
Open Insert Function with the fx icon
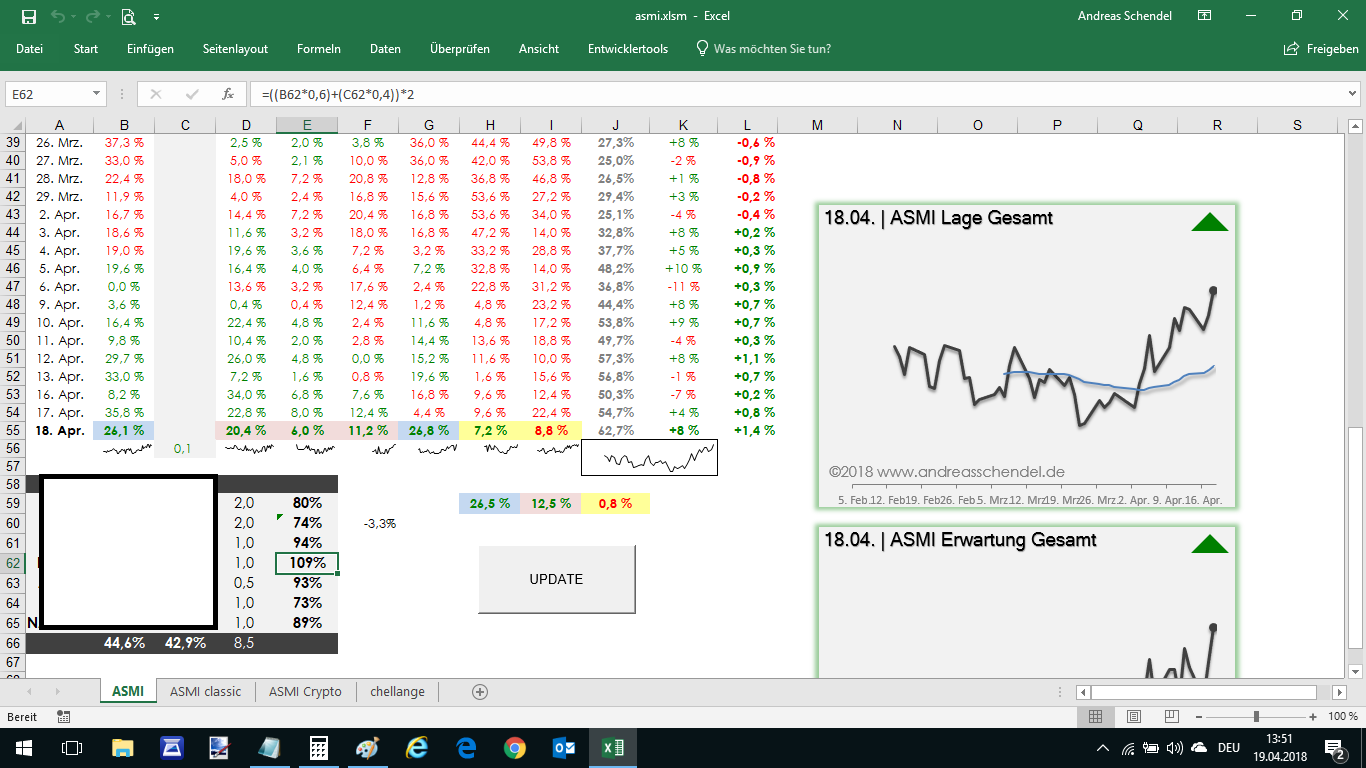pyautogui.click(x=227, y=93)
